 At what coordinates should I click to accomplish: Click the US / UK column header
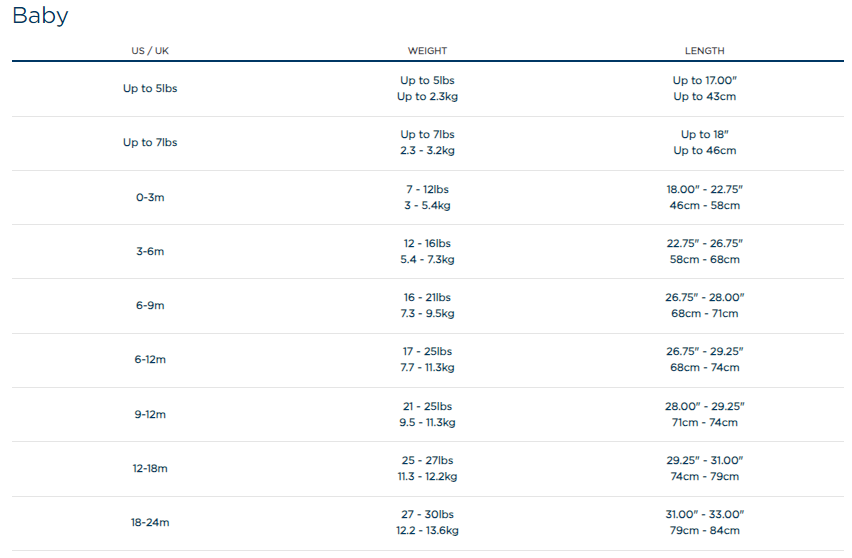click(150, 50)
